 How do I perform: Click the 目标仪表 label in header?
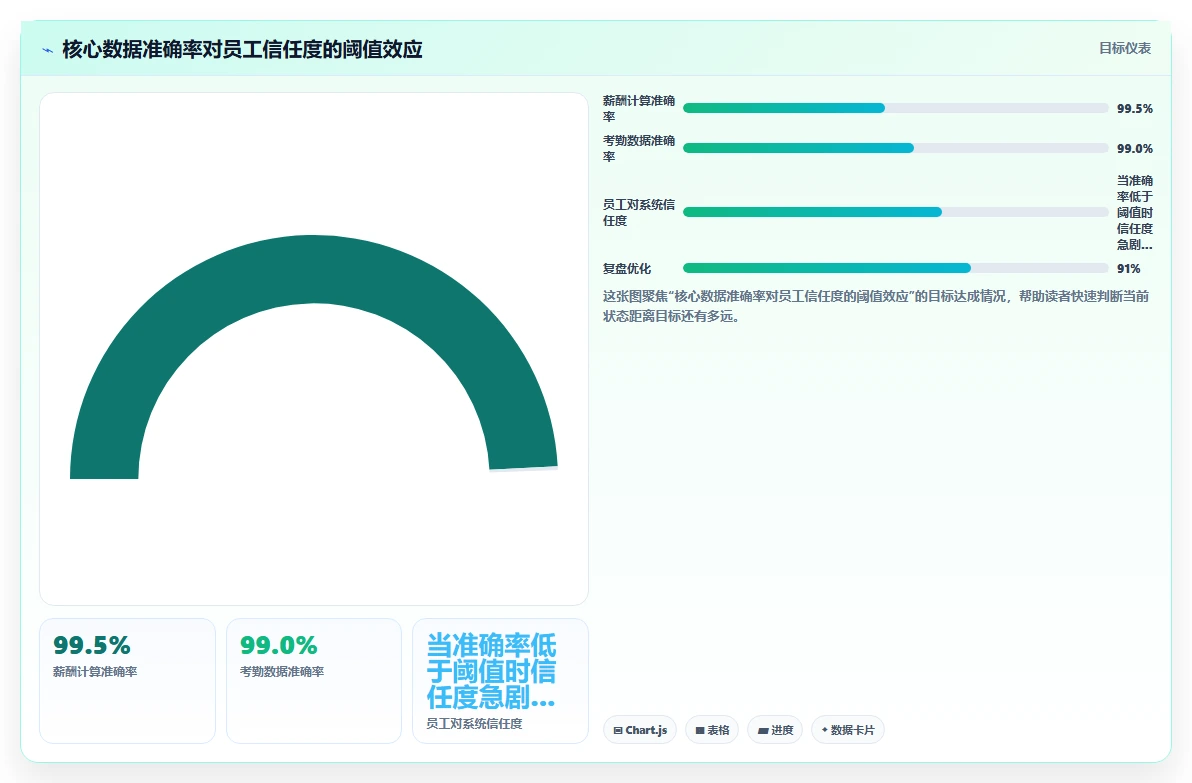[1124, 49]
